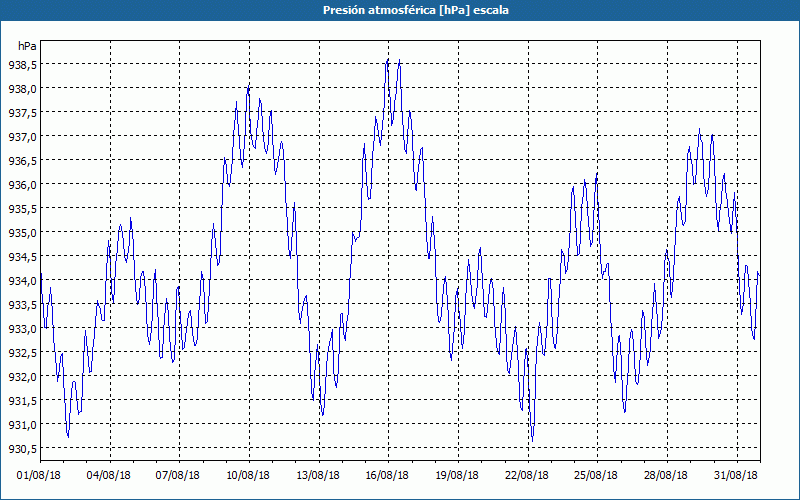Click the 934,0 y-axis label

point(22,281)
